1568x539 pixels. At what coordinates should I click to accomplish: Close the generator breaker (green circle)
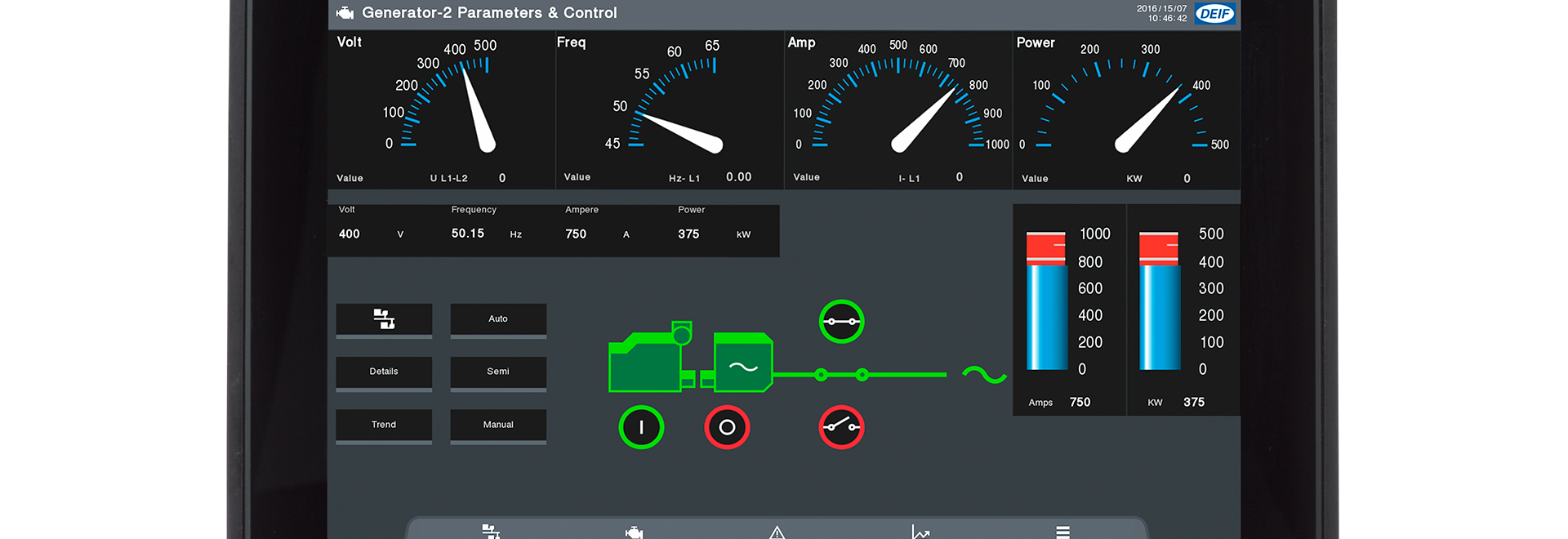click(x=841, y=322)
